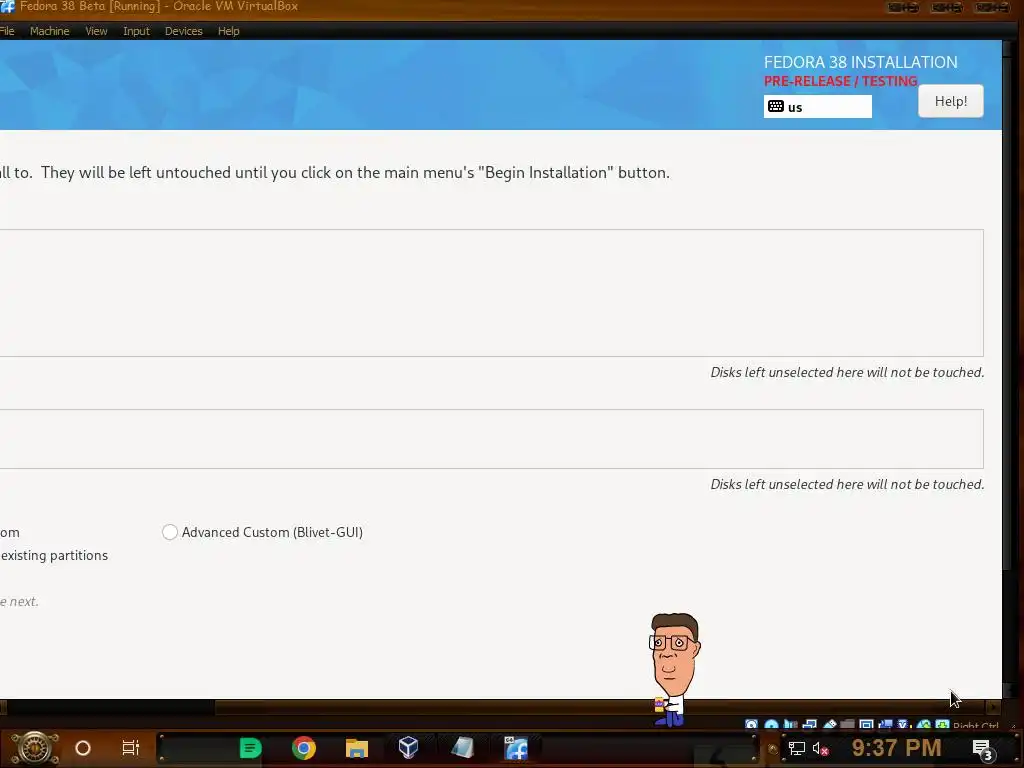Click the muted volume tray icon
This screenshot has height=768, width=1024.
820,748
